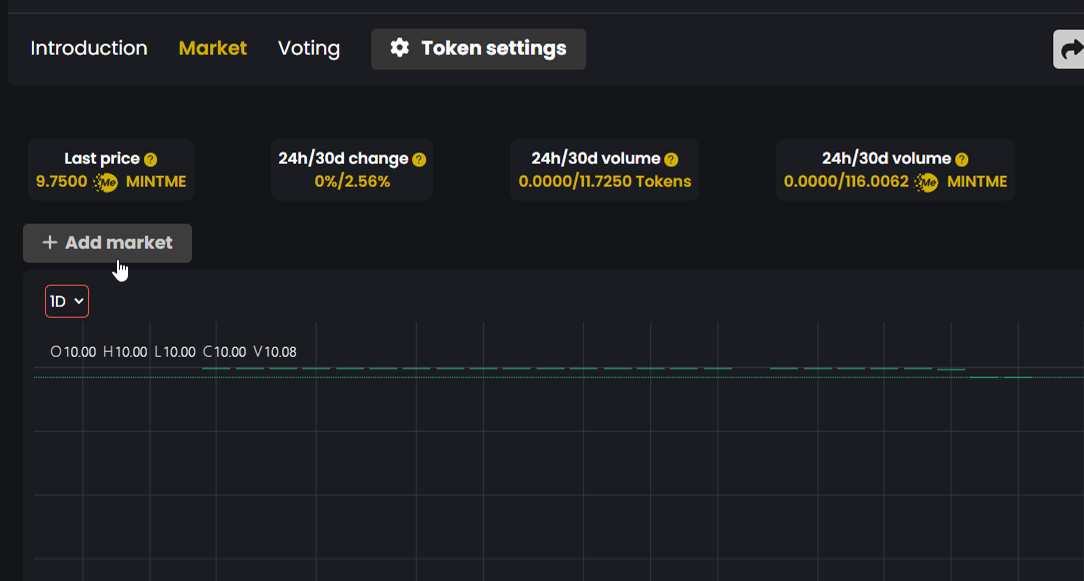Viewport: 1084px width, 581px height.
Task: Open the help icon beside Last price
Action: pos(150,158)
